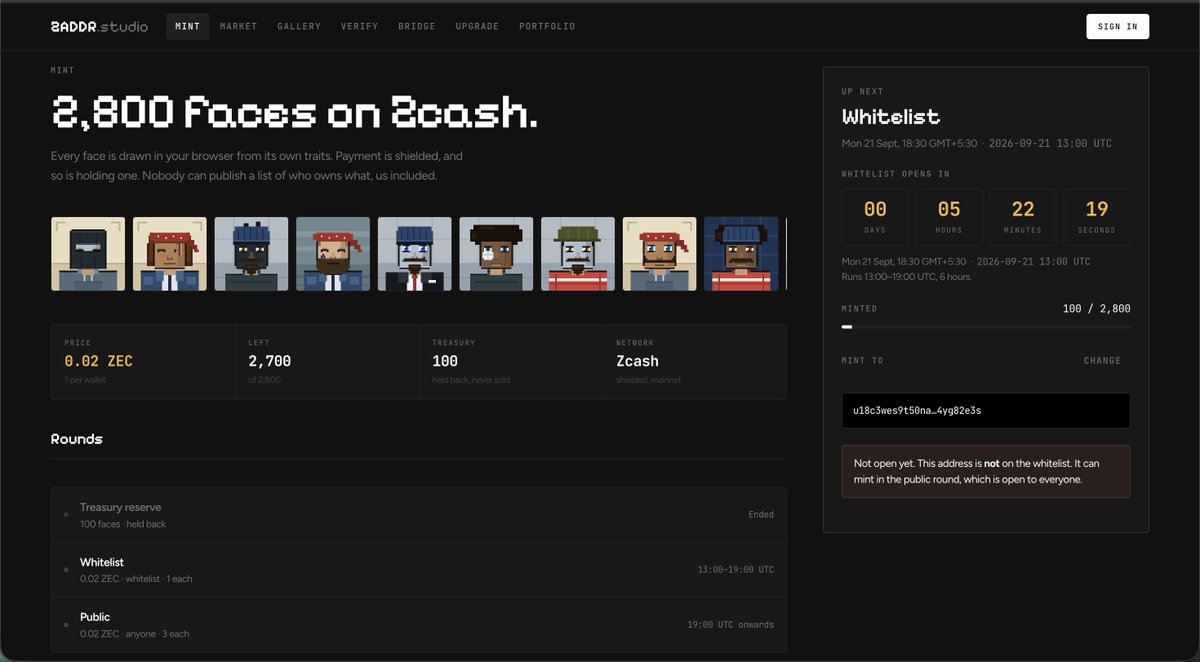The width and height of the screenshot is (1200, 662).
Task: Click "Runs 13:00–19:00 UTC, 6 hours." text
Action: pos(907,277)
